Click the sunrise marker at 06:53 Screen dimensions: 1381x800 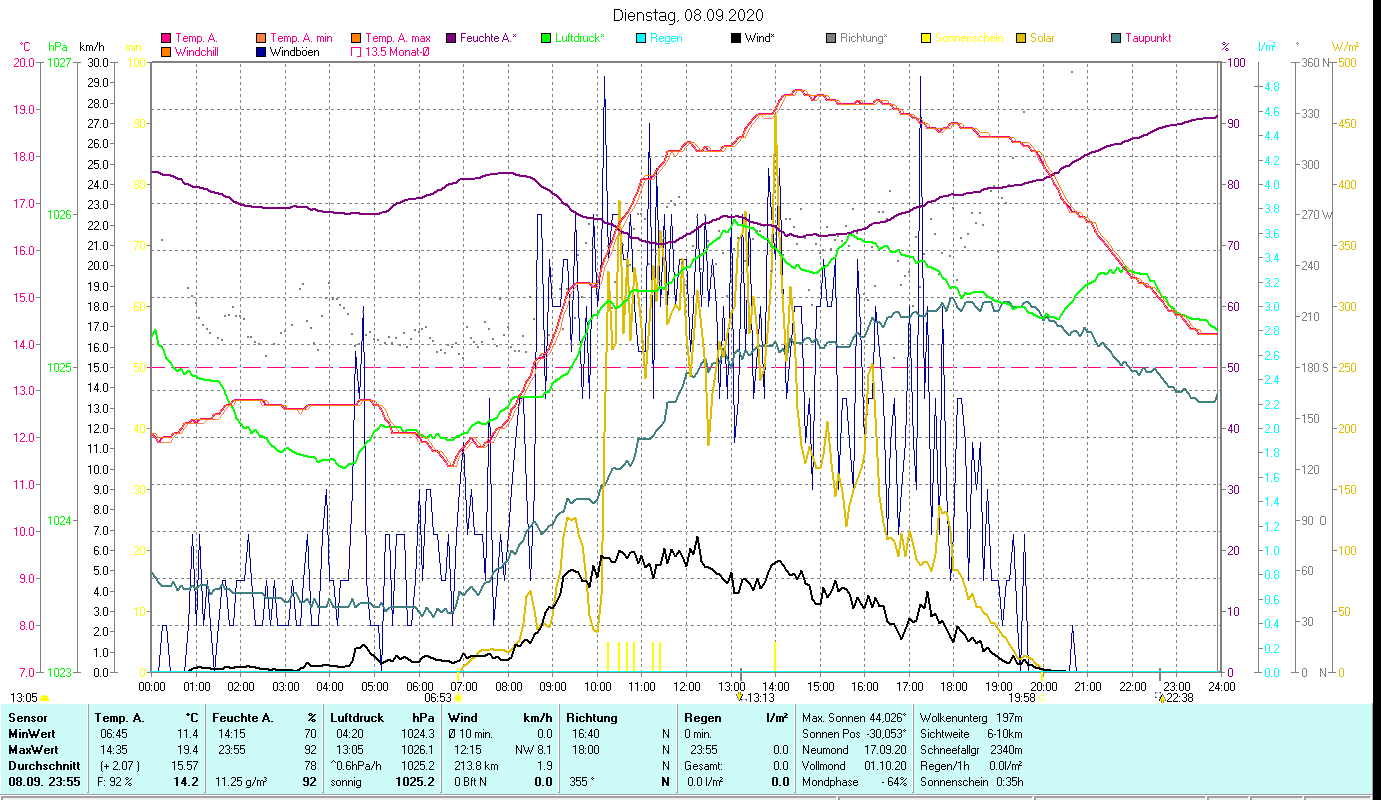pyautogui.click(x=458, y=698)
